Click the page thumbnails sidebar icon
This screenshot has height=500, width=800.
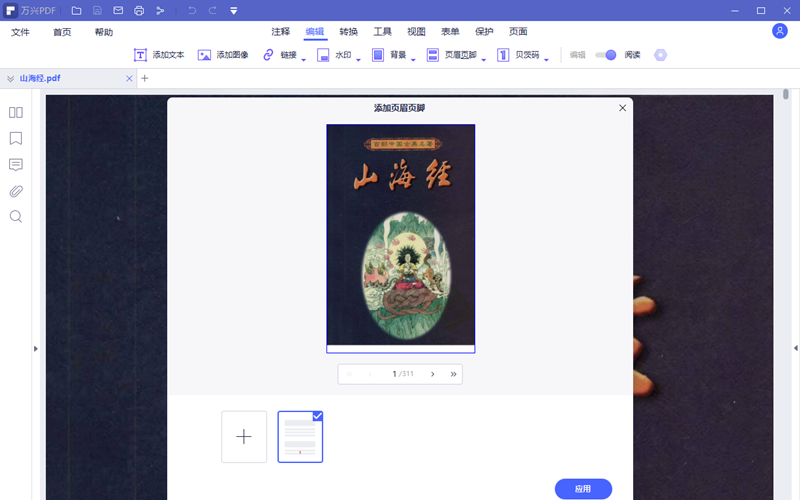16,112
